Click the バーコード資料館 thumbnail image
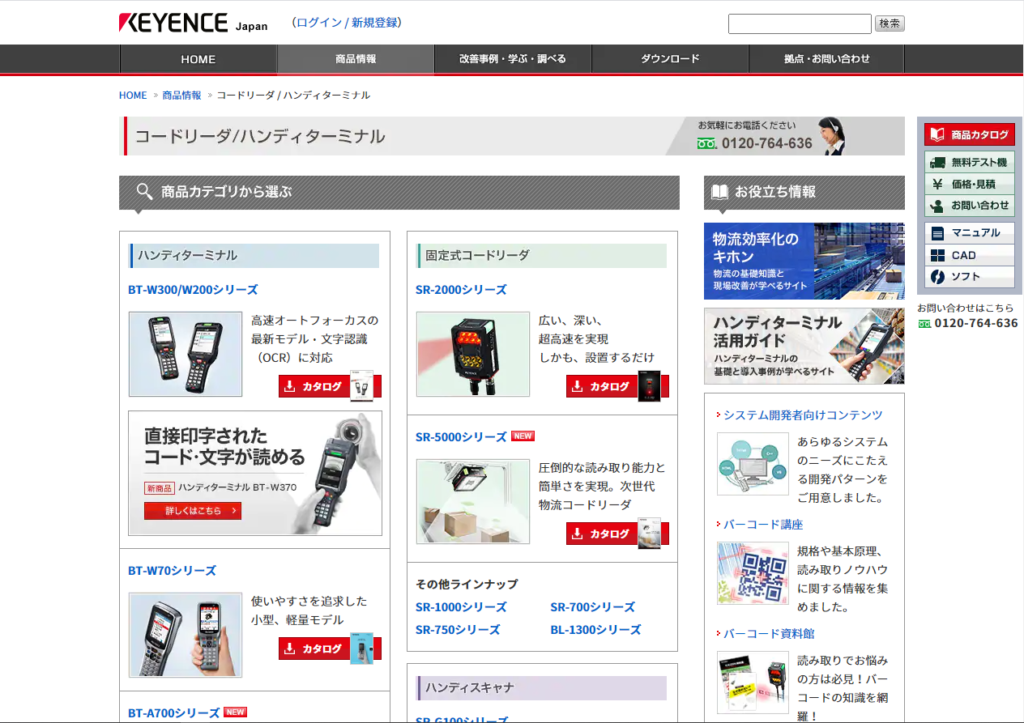 click(x=752, y=682)
